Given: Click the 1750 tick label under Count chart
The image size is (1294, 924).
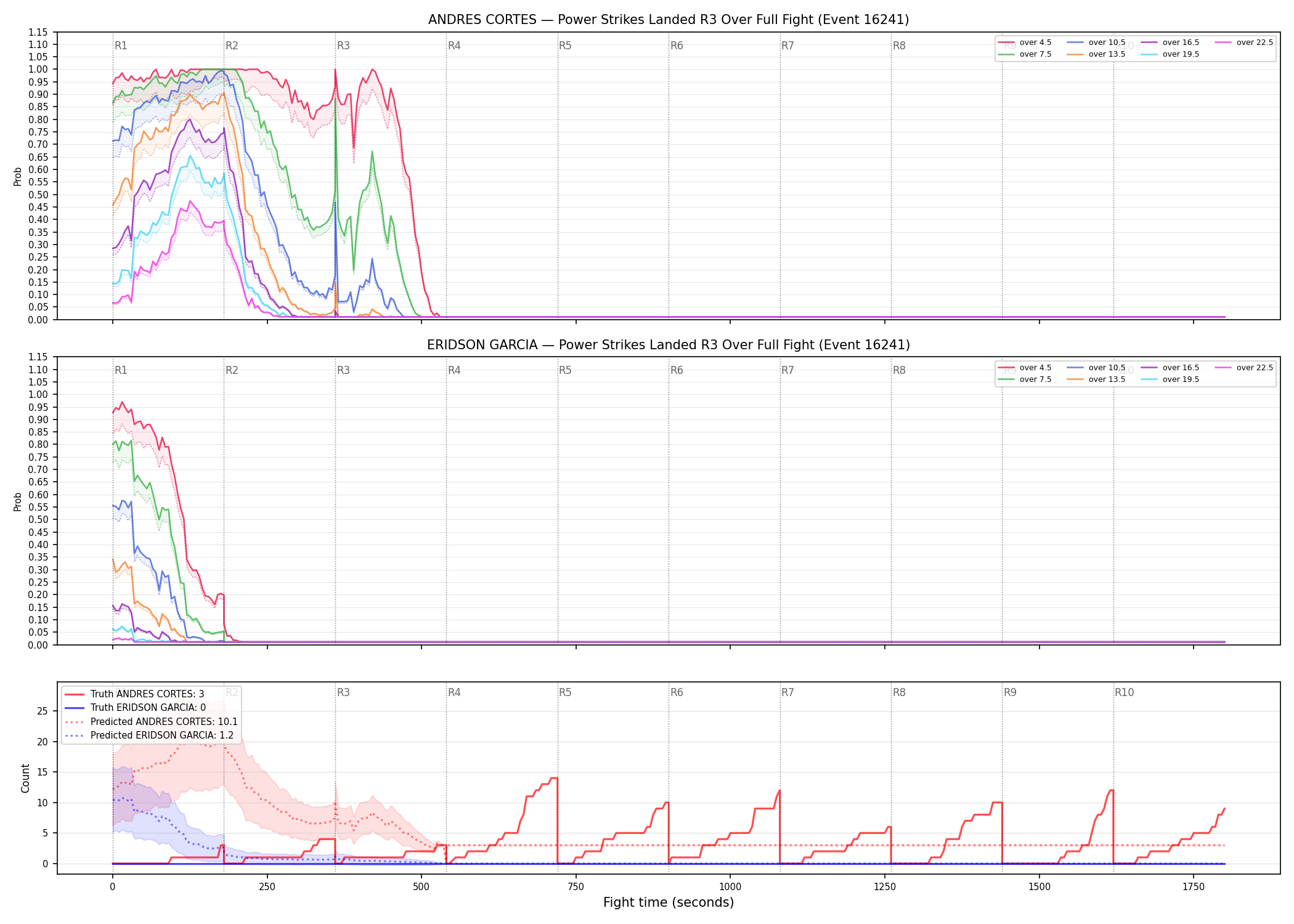Looking at the screenshot, I should pos(1194,886).
